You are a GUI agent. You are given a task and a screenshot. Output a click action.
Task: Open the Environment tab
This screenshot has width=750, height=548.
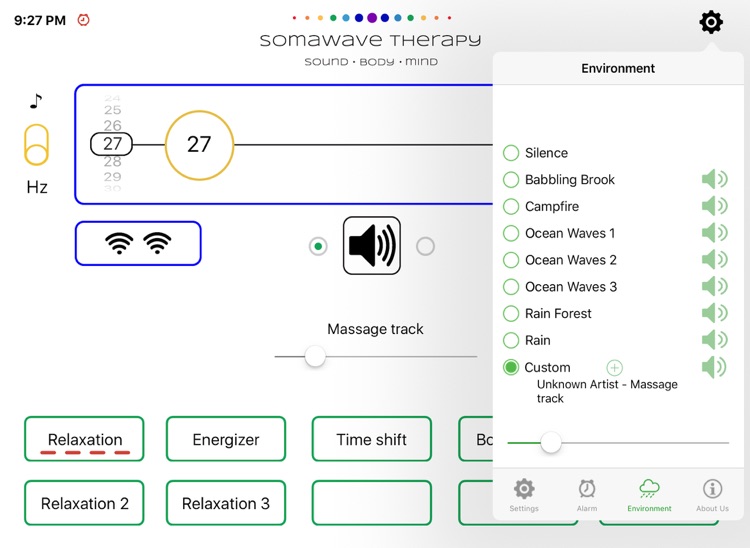[649, 495]
